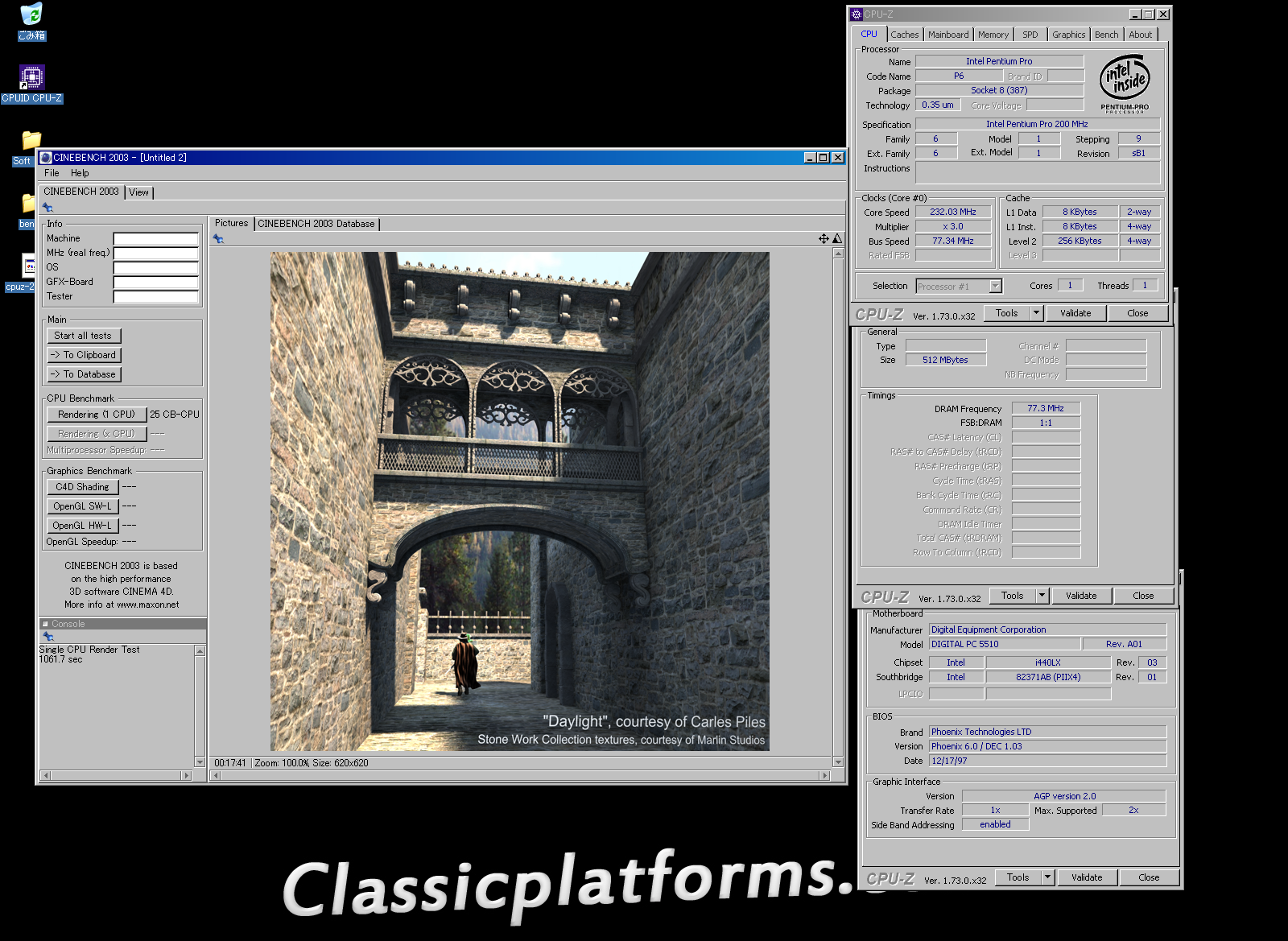Open the Recycle Bin desktop icon
1288x941 pixels.
[x=31, y=22]
